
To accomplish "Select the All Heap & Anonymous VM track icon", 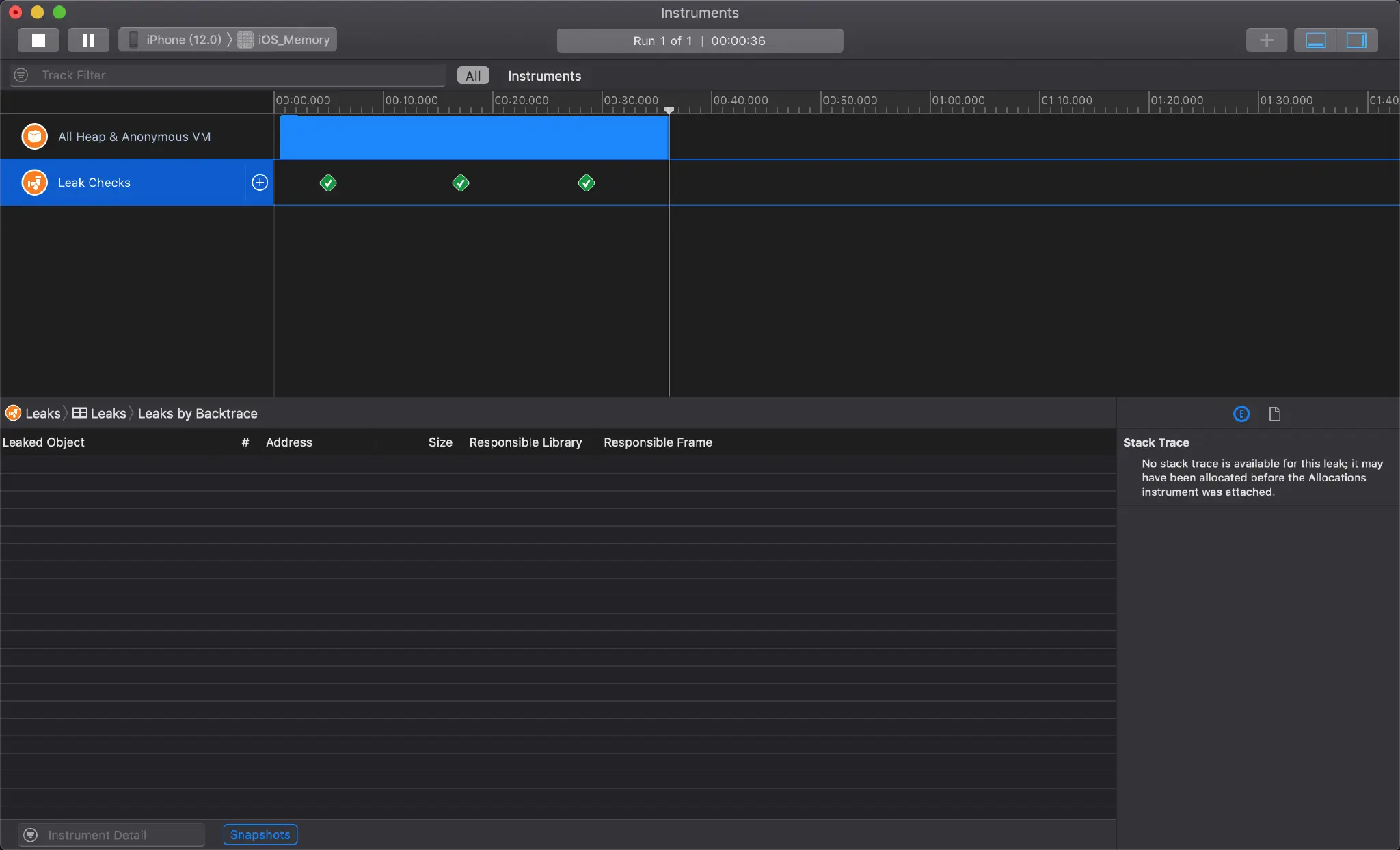I will pyautogui.click(x=34, y=136).
